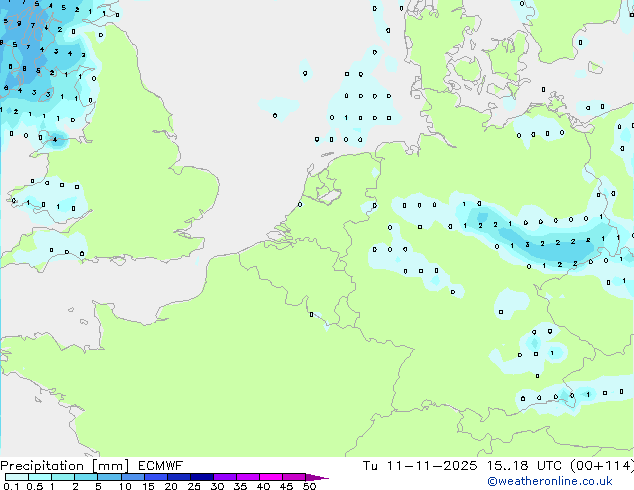Screen dimensions: 634x490
Task: Click the date "11-11-2025" text
Action: (x=432, y=466)
